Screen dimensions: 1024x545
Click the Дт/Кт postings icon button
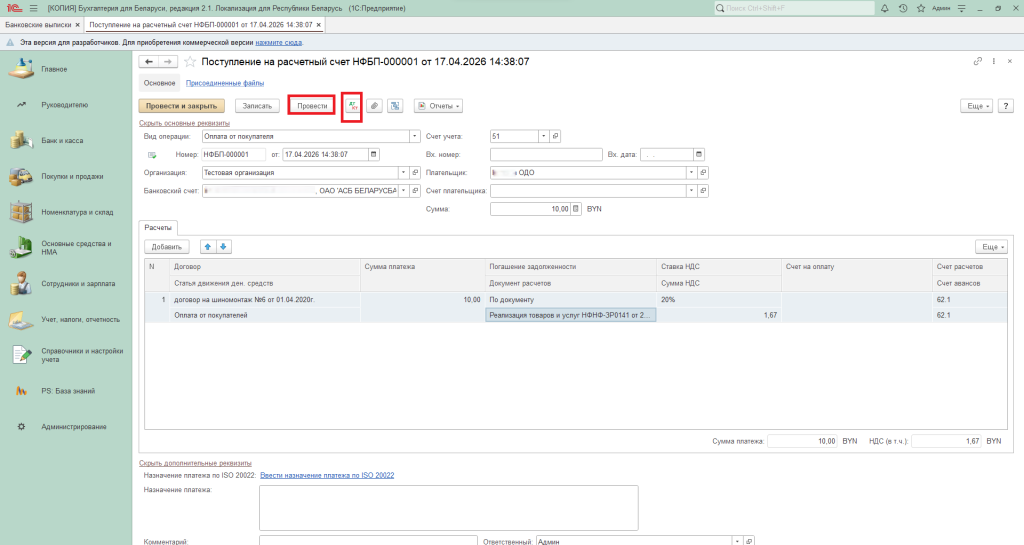(351, 105)
